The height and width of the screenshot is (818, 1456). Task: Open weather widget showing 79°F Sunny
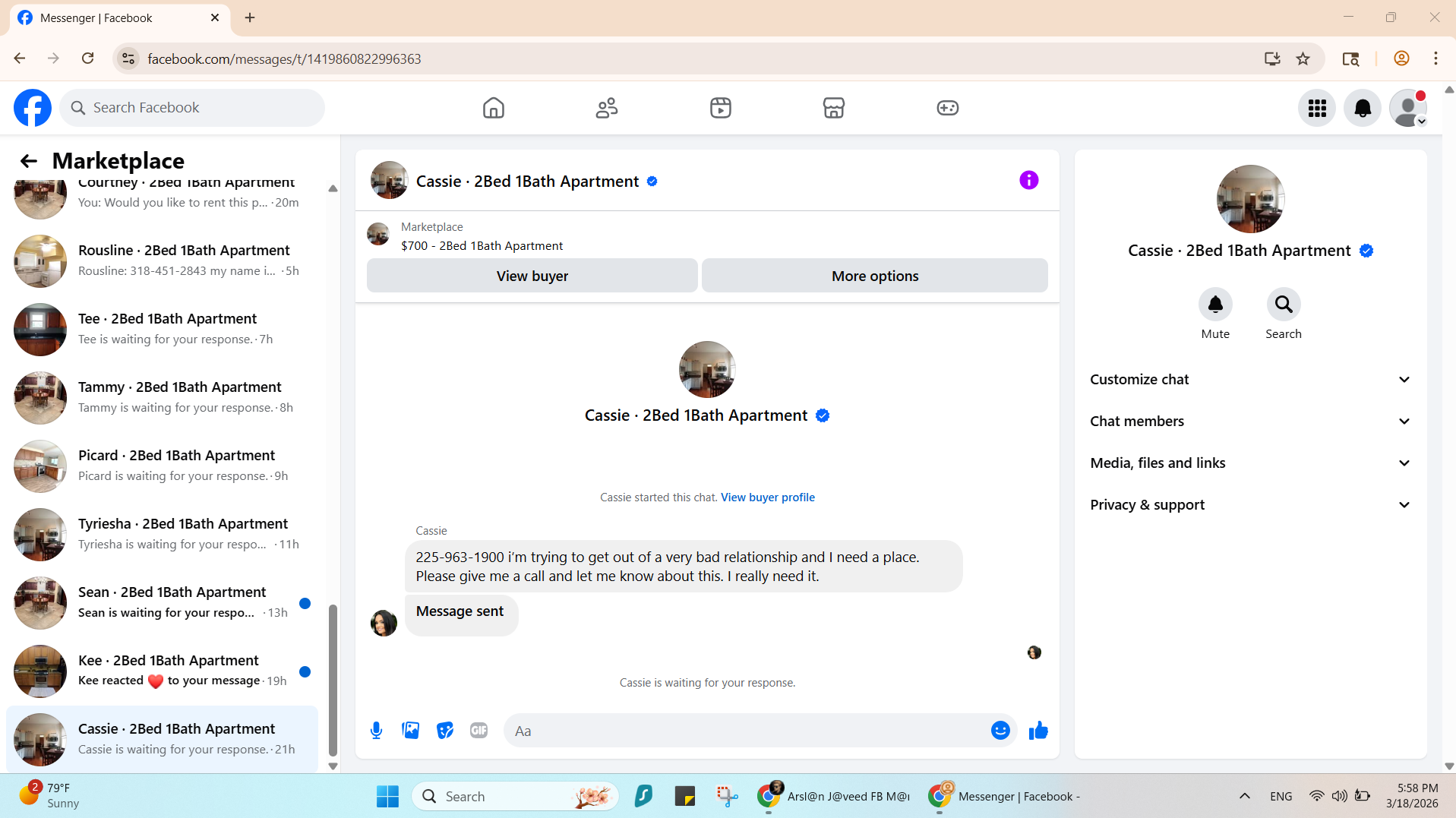tap(49, 795)
